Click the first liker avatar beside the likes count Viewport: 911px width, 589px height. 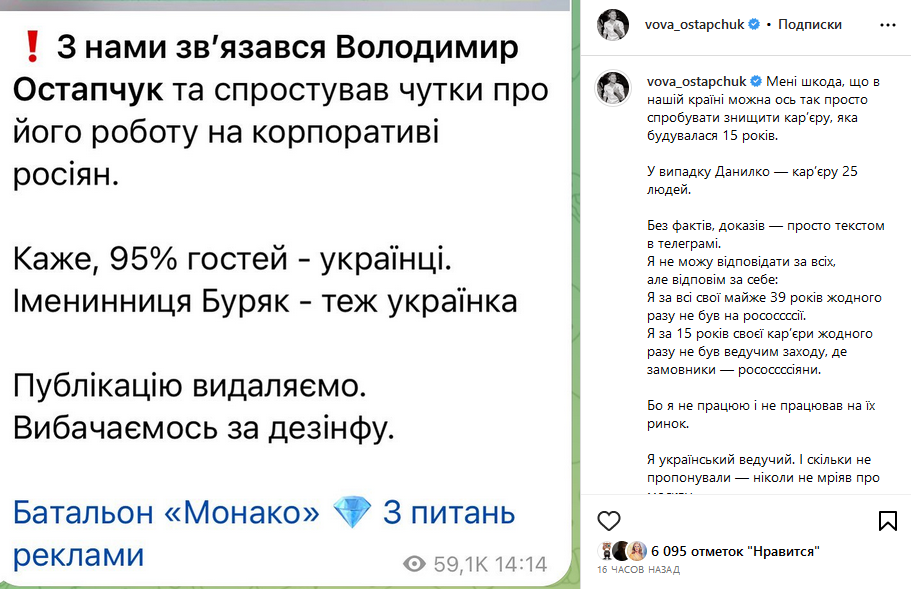pyautogui.click(x=606, y=550)
